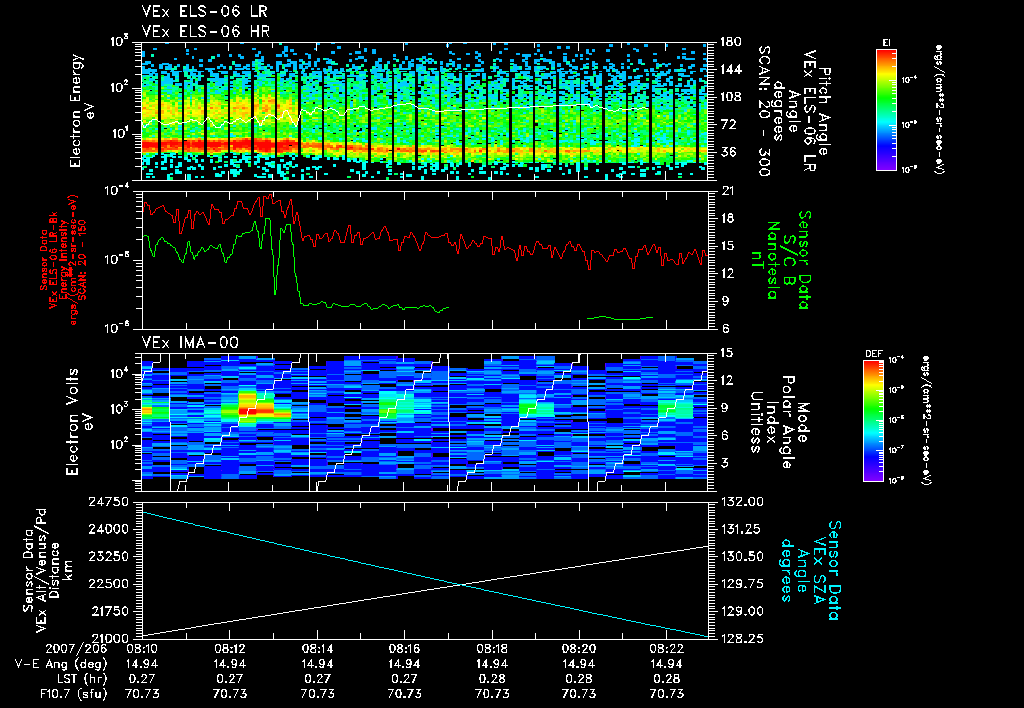Click the 'VEx IMA-00' panel title
This screenshot has width=1024, height=708.
(x=190, y=343)
